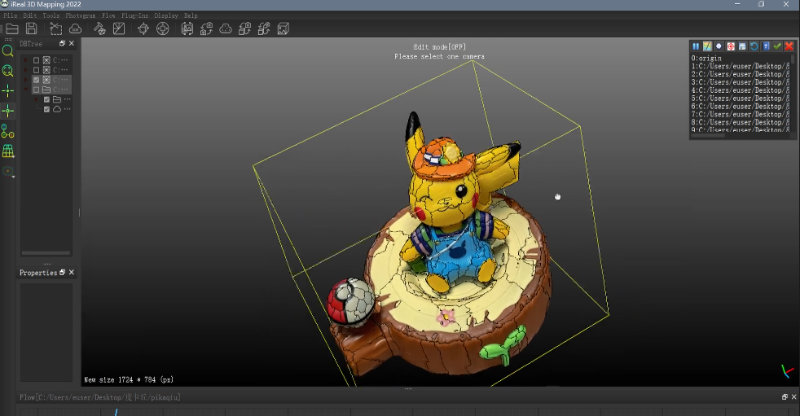The height and width of the screenshot is (416, 800).
Task: Close the Properties panel
Action: 71,273
